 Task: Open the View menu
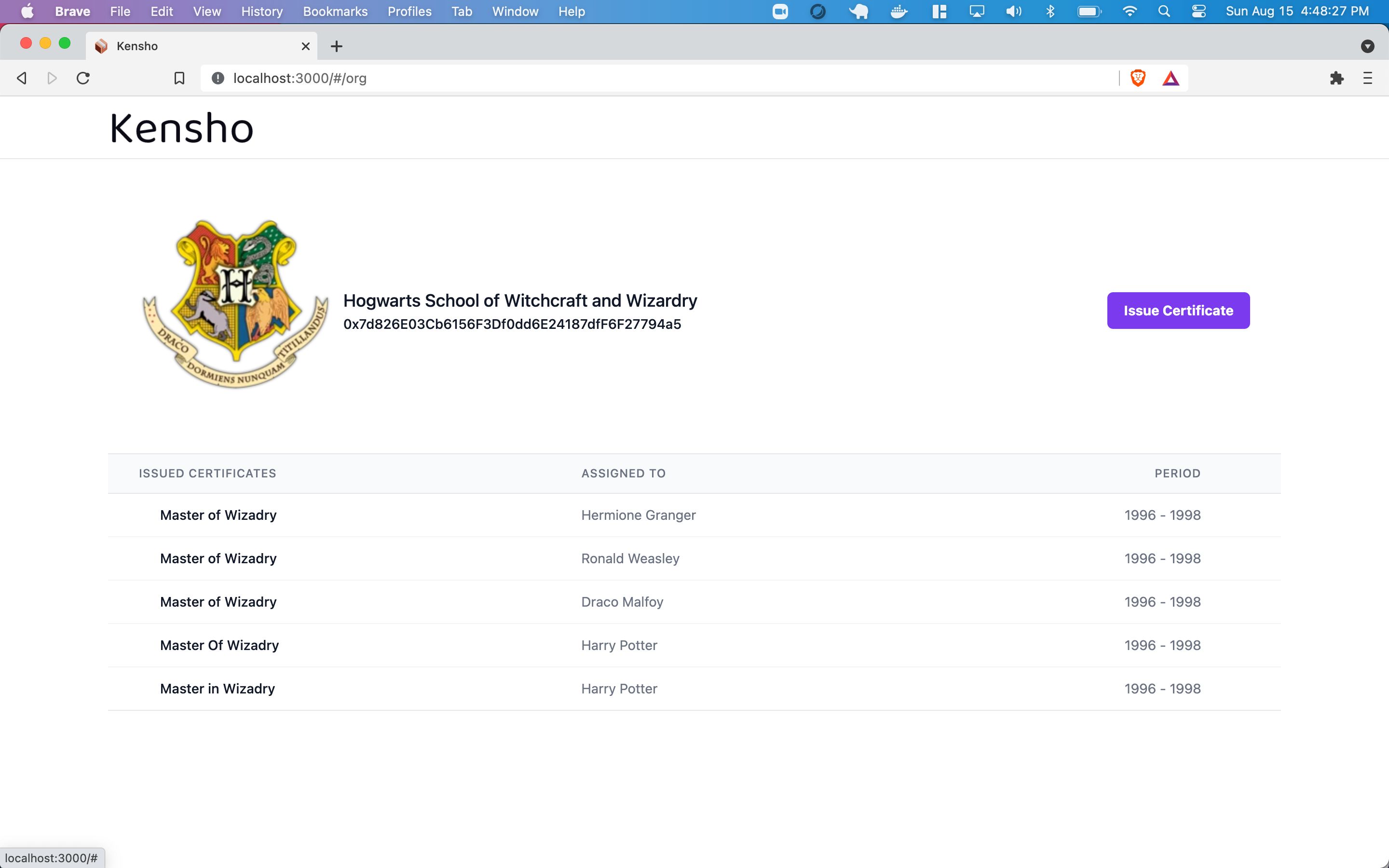pyautogui.click(x=206, y=12)
